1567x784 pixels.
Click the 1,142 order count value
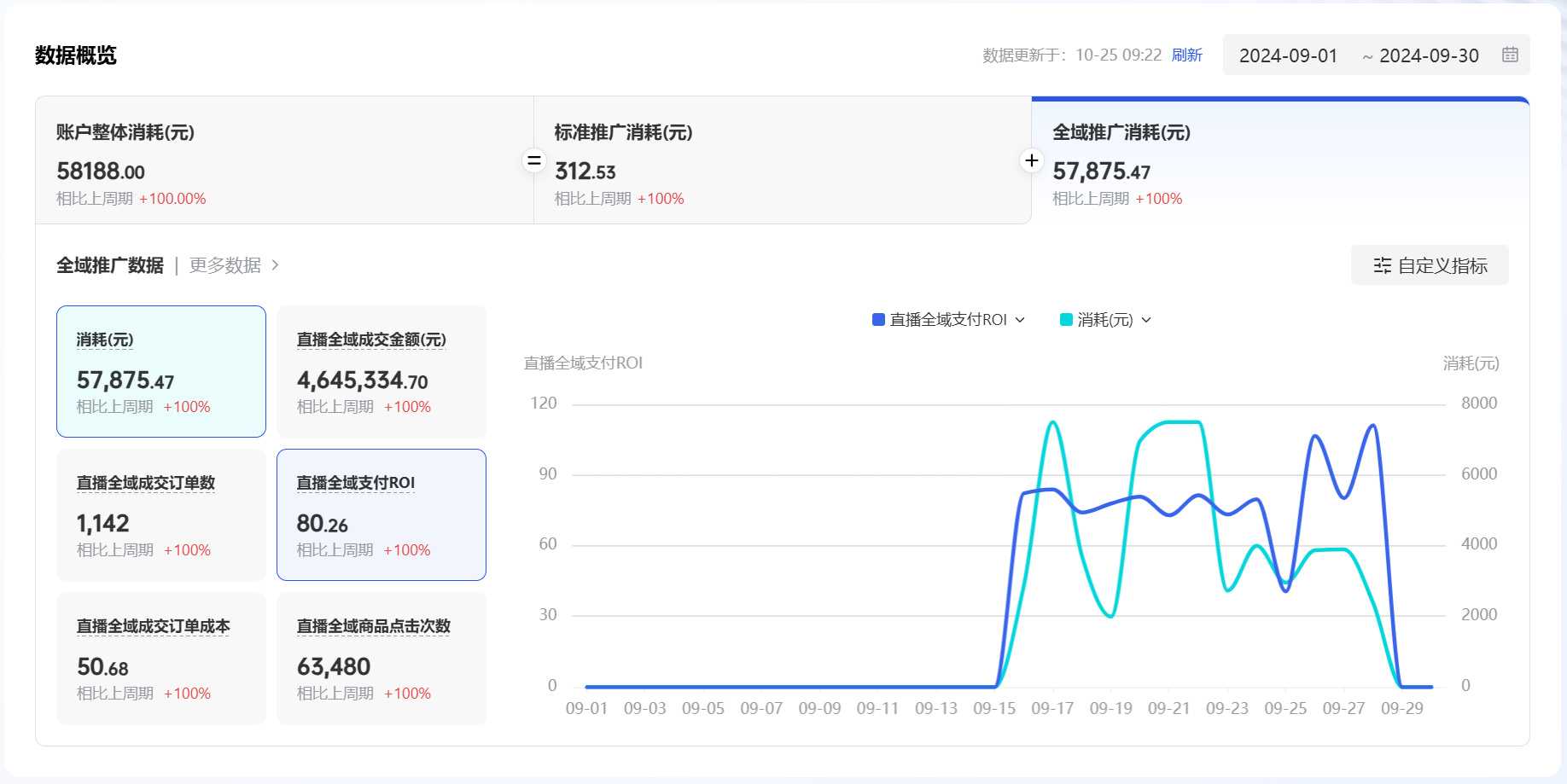103,524
